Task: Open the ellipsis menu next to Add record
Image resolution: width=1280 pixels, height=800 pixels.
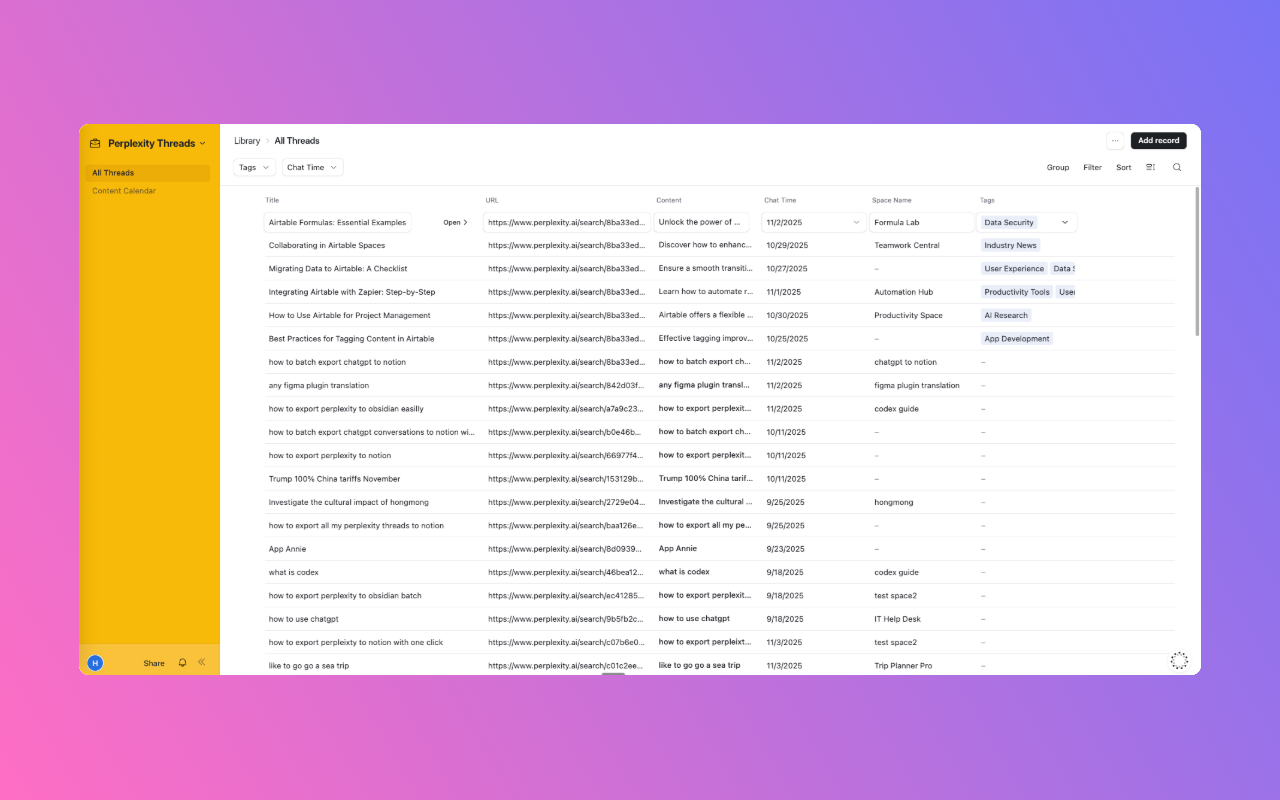Action: pos(1115,141)
